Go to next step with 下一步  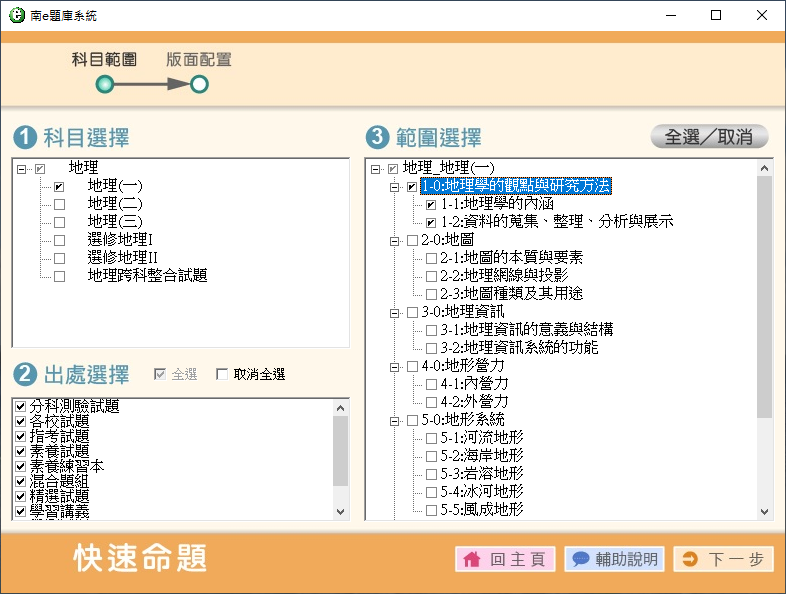coord(723,560)
